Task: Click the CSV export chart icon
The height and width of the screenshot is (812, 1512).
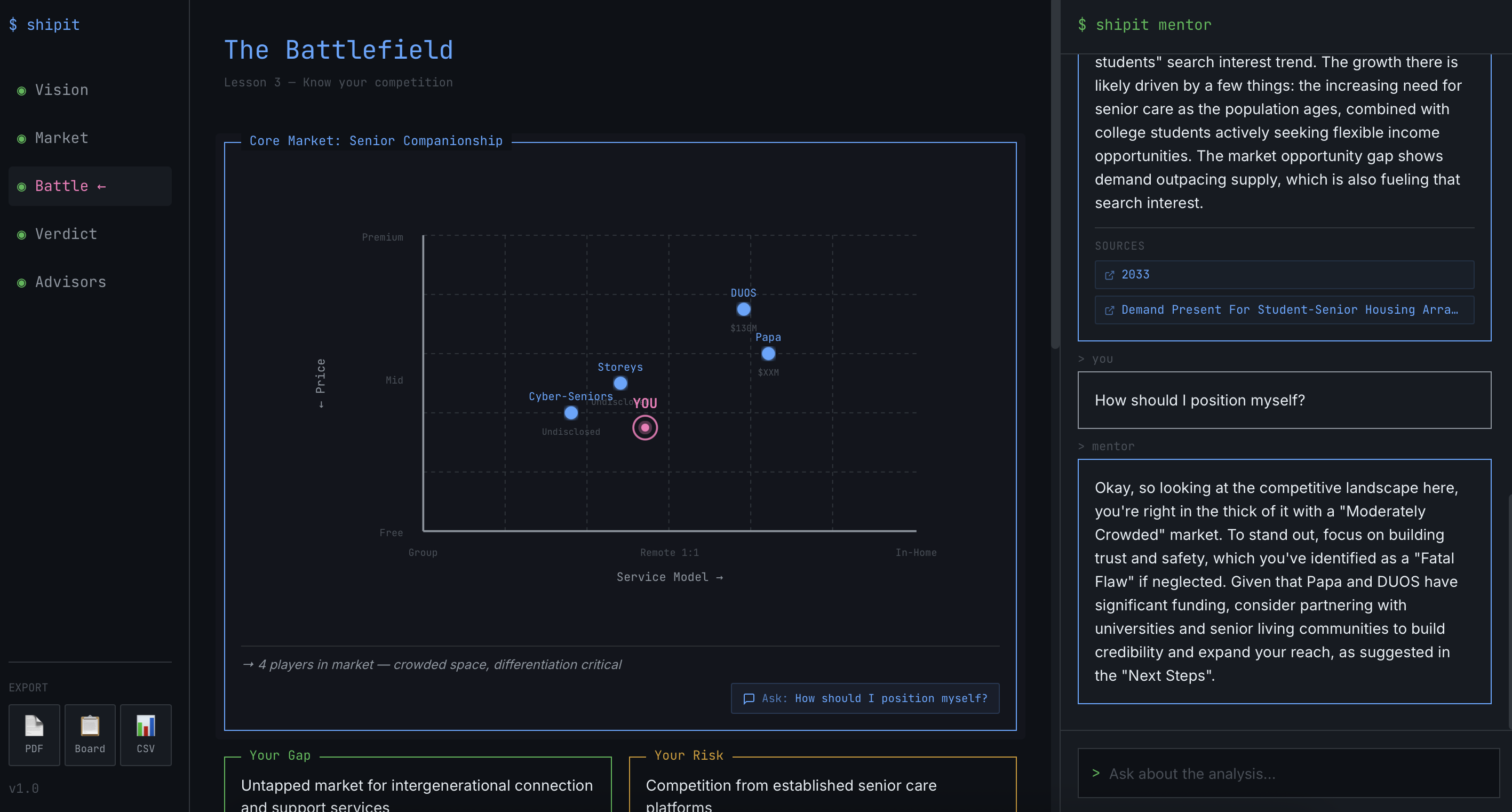Action: [x=146, y=727]
